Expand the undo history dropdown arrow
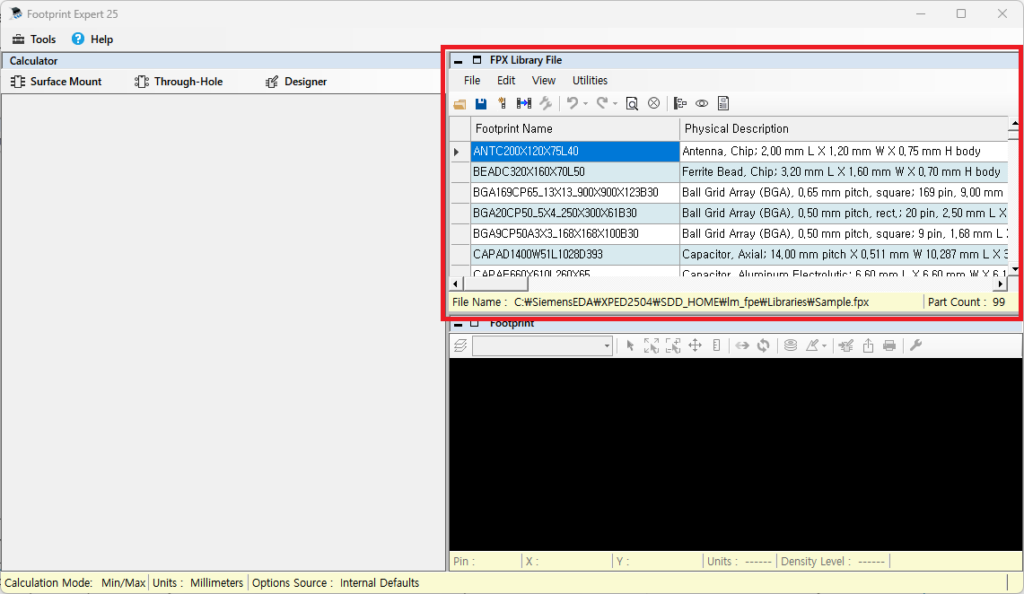The image size is (1024, 594). (x=585, y=103)
